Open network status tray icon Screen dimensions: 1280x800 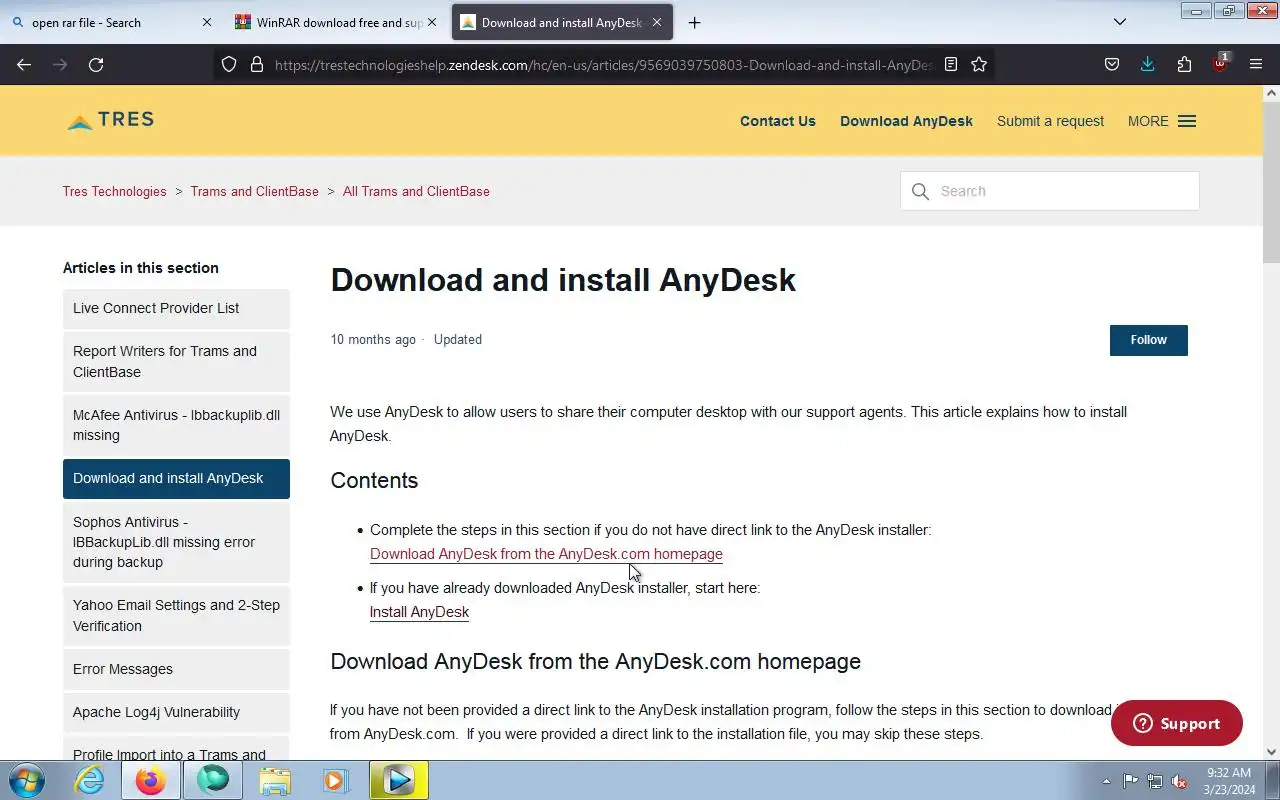pyautogui.click(x=1155, y=781)
